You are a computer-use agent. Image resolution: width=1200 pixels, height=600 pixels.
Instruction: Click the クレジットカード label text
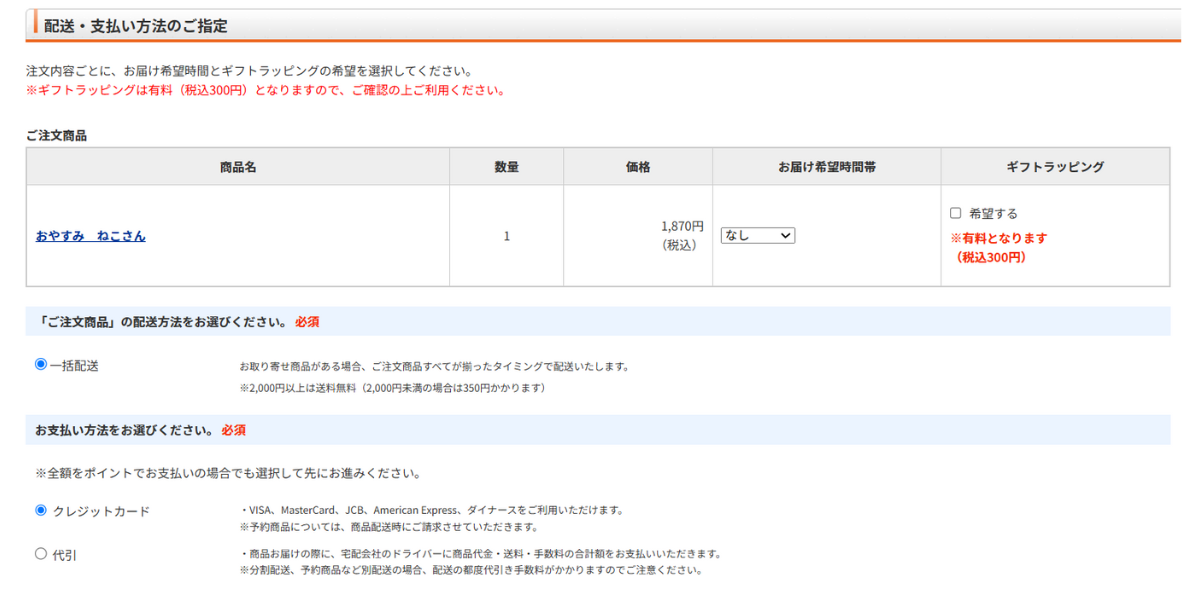101,511
